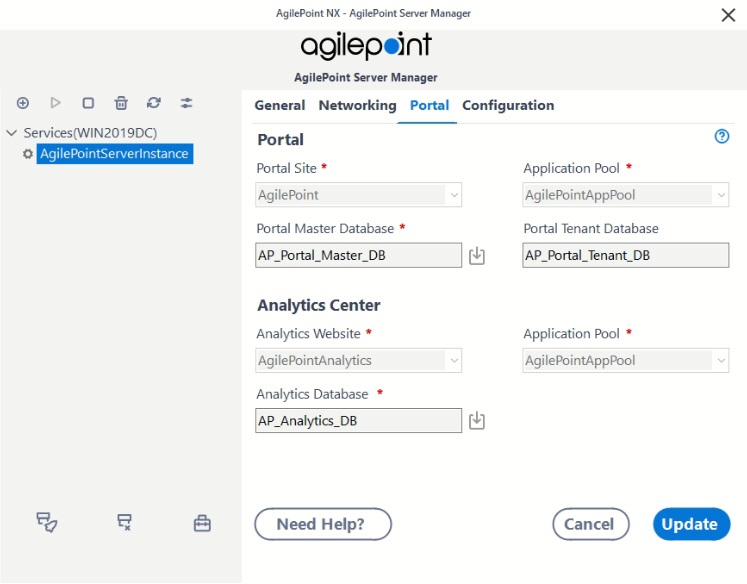747x584 pixels.
Task: Select AgilePointServerInstance in the tree
Action: (114, 154)
